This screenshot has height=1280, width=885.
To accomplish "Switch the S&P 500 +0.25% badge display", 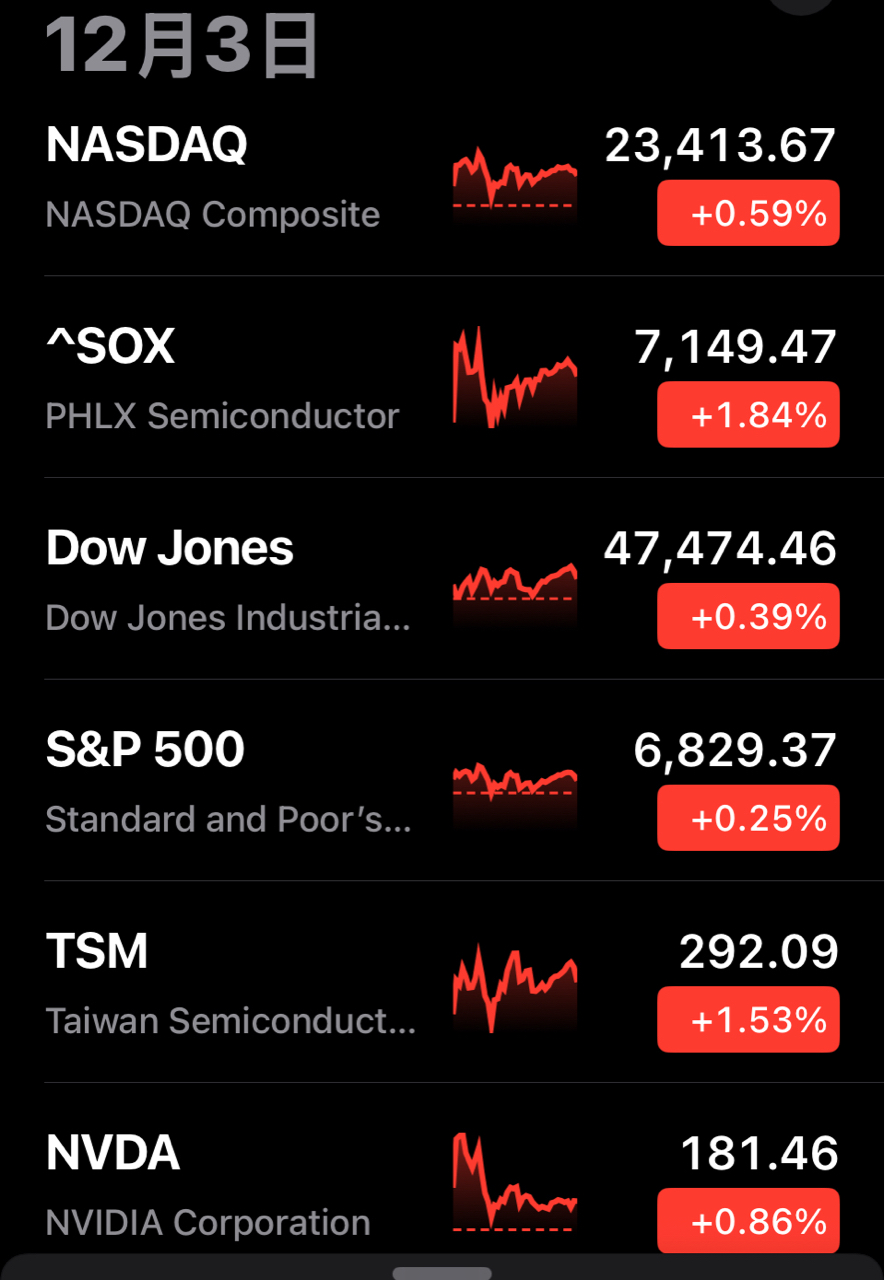I will [x=748, y=818].
